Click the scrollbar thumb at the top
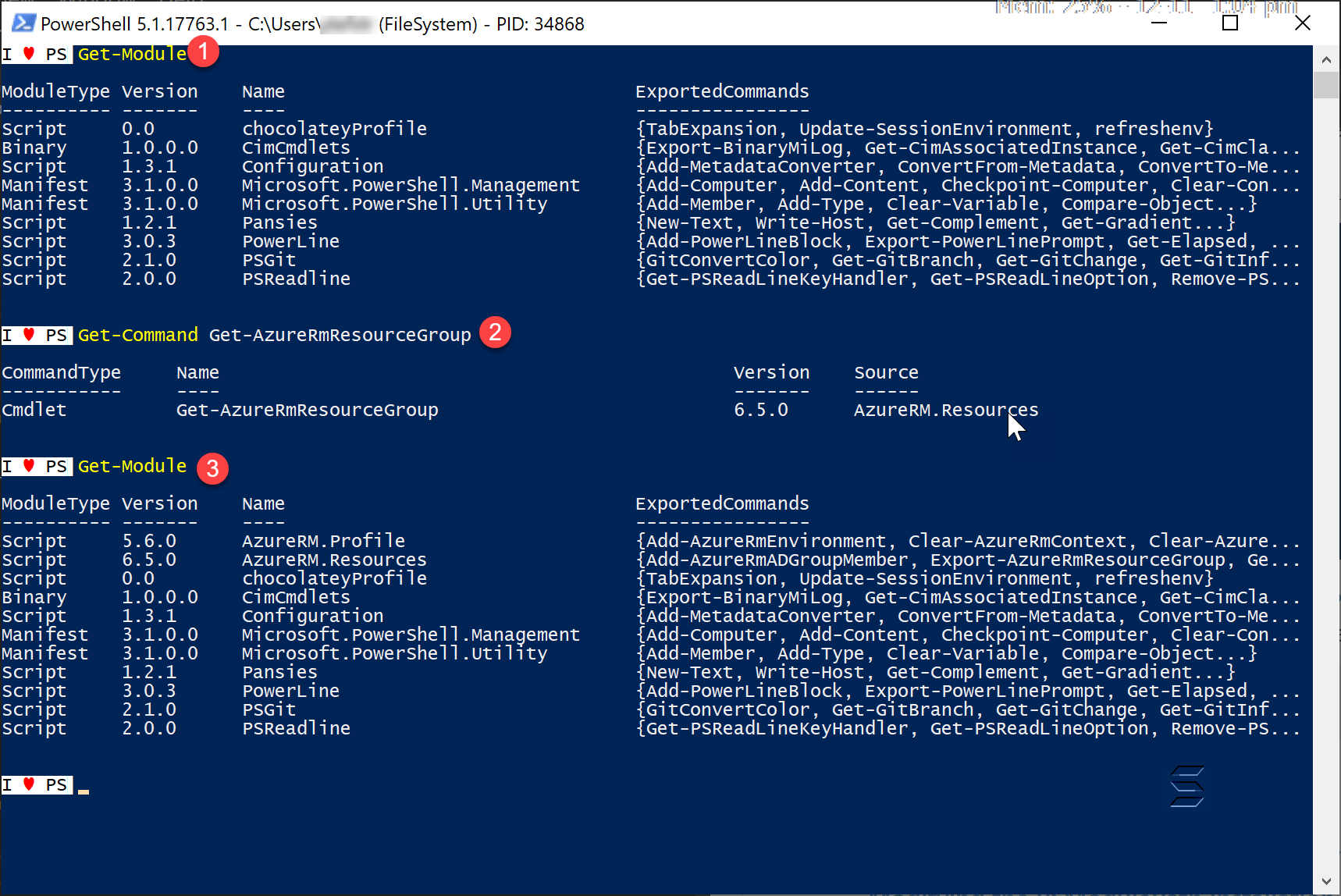The width and height of the screenshot is (1341, 896). tap(1326, 86)
